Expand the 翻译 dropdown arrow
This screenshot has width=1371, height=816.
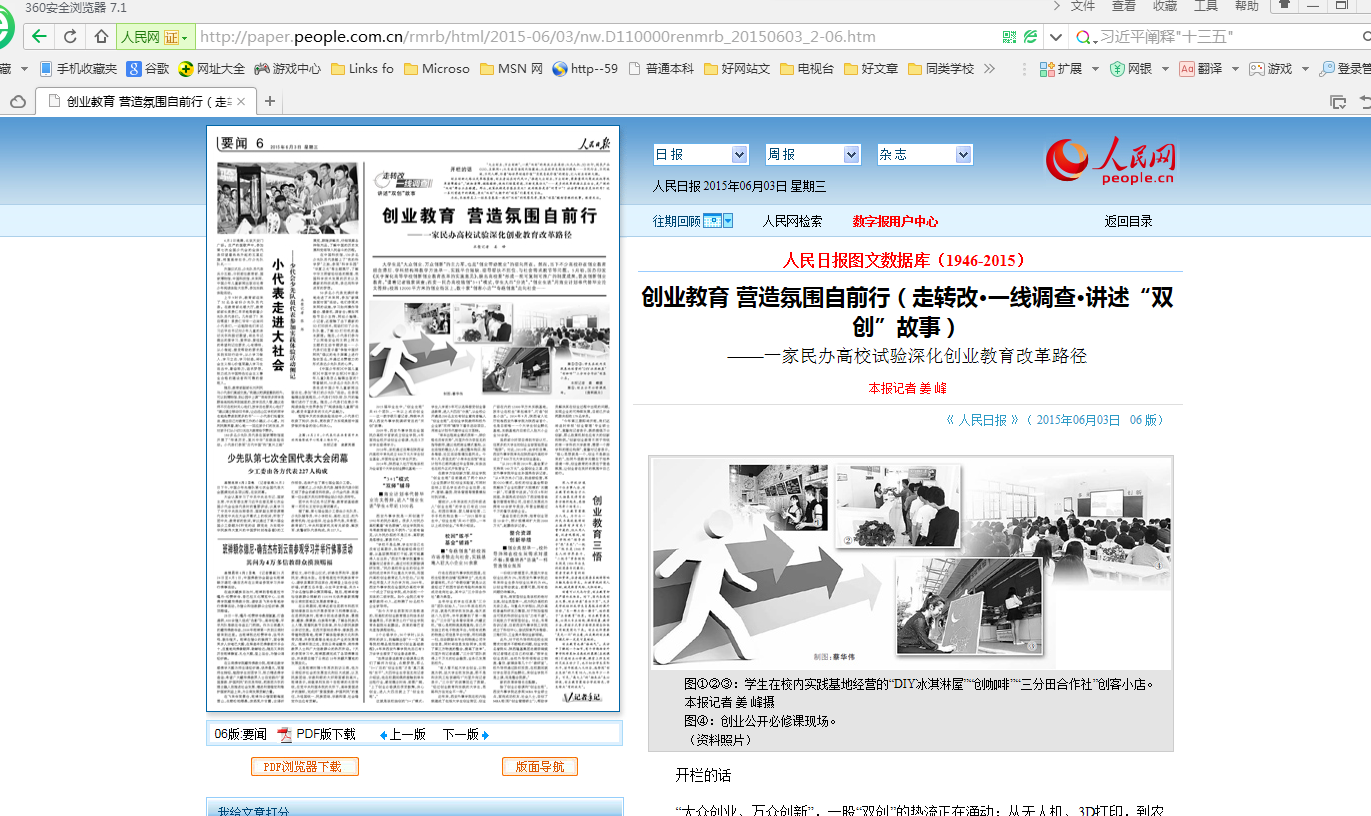tap(1236, 69)
